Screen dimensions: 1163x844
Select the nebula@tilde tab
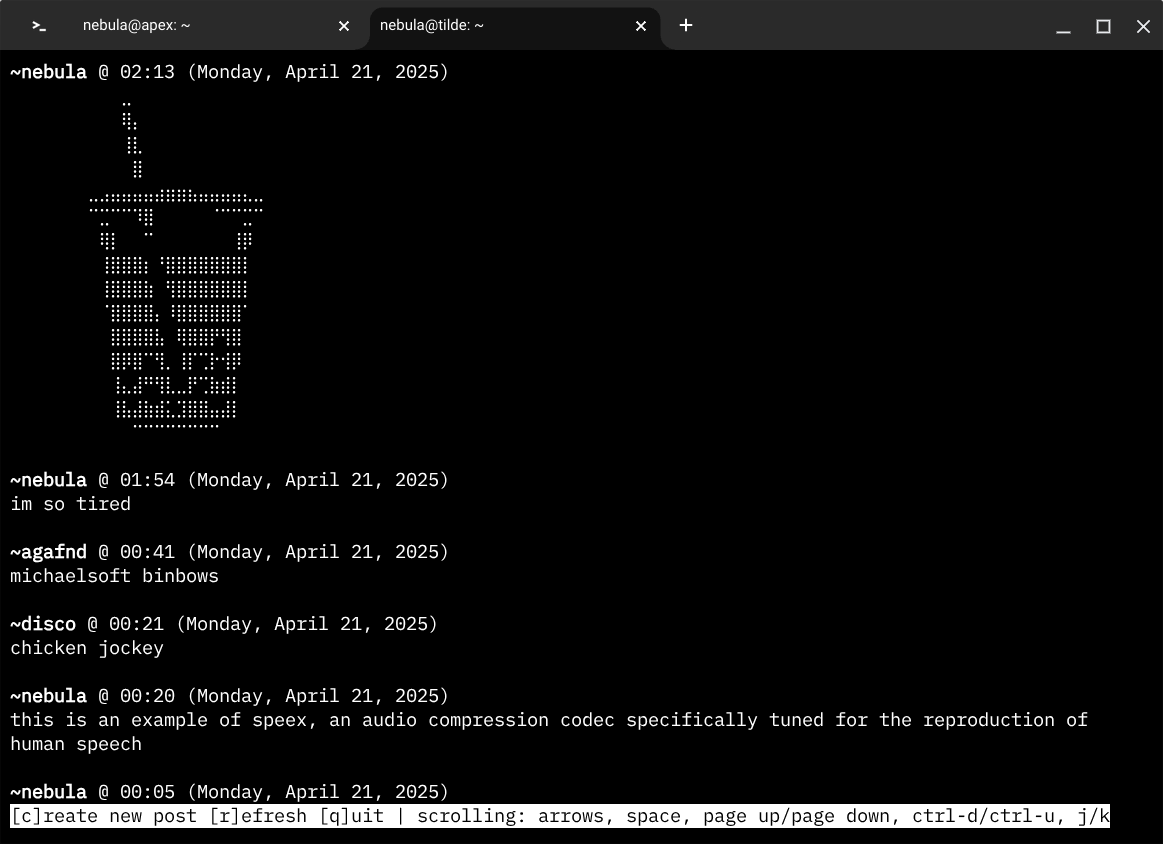pos(432,26)
